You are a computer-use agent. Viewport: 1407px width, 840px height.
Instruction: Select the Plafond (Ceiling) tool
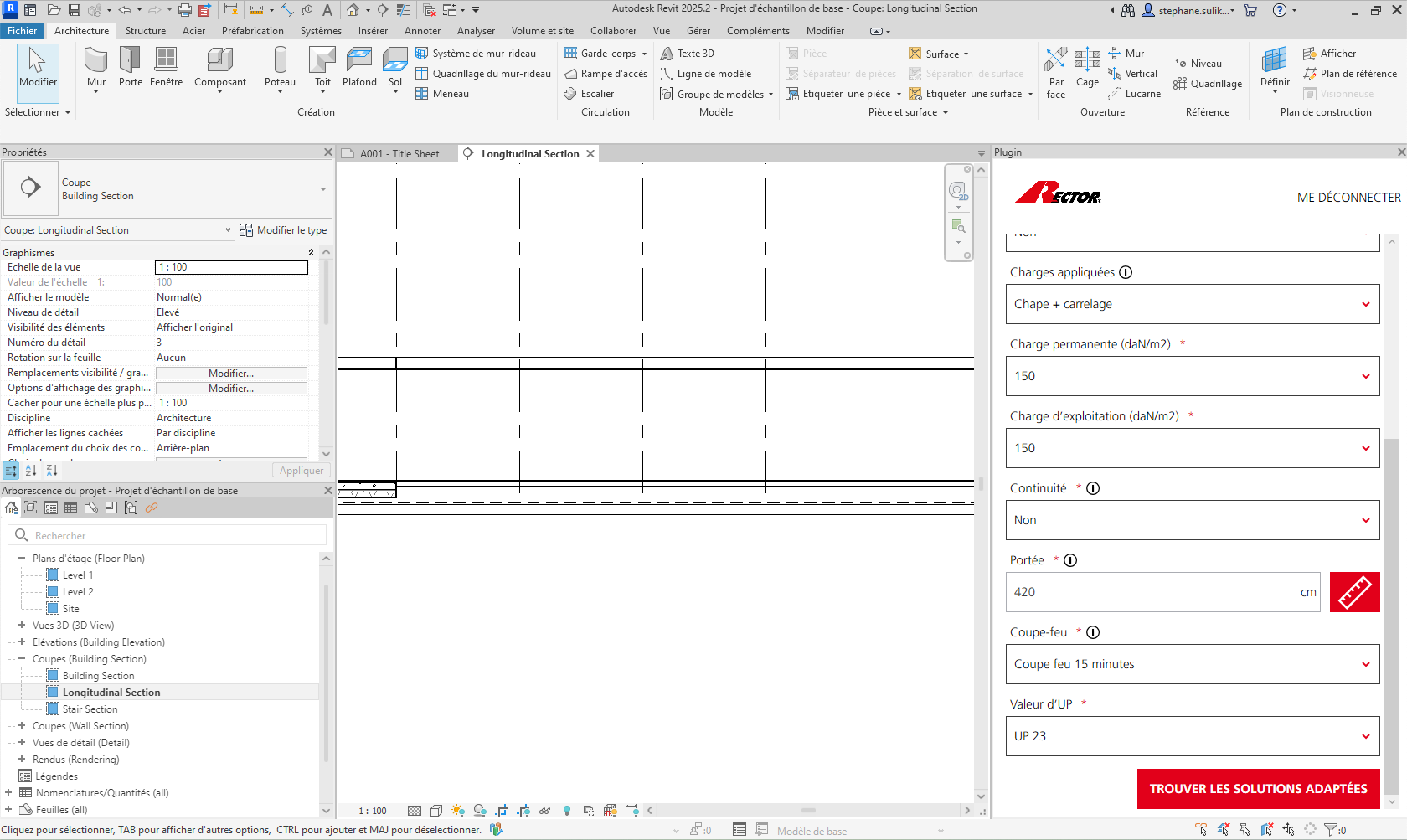pyautogui.click(x=359, y=67)
